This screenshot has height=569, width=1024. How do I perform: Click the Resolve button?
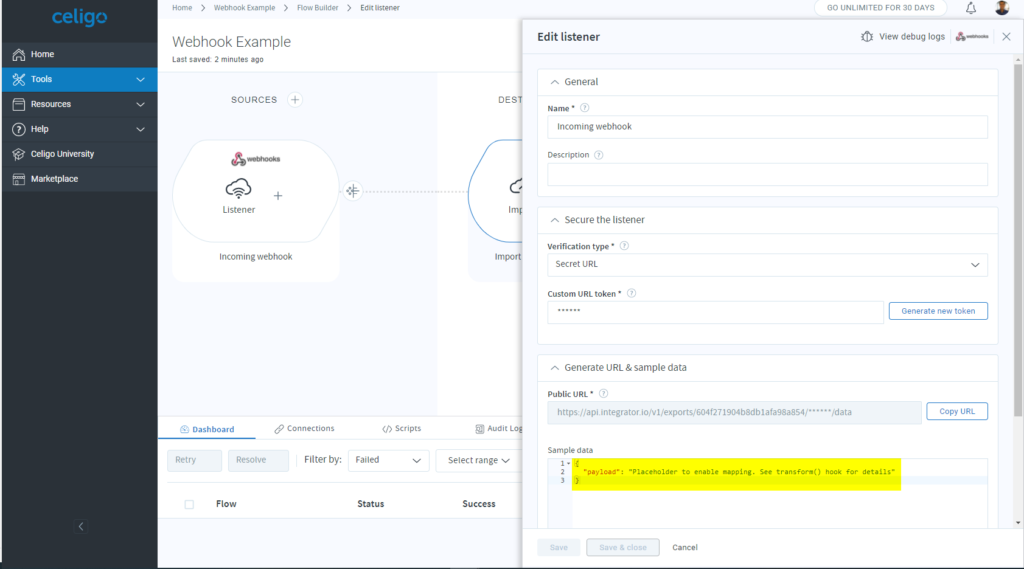click(258, 460)
